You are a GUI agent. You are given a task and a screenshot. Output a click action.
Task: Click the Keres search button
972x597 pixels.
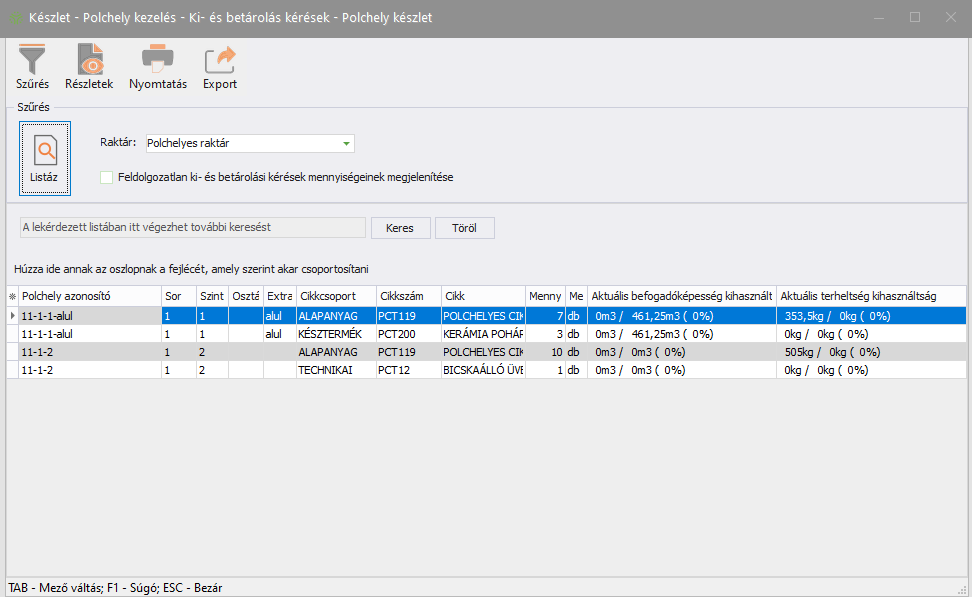click(400, 228)
